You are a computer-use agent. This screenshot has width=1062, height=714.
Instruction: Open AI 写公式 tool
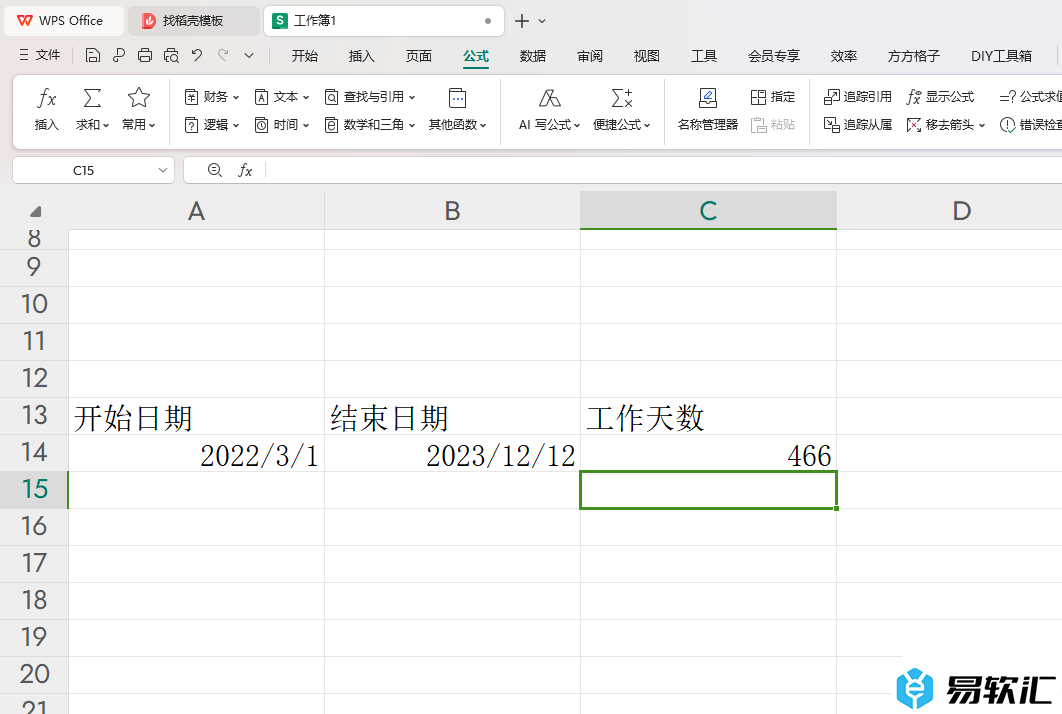coord(549,108)
